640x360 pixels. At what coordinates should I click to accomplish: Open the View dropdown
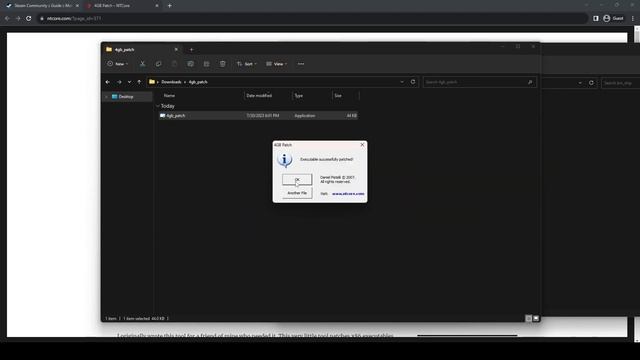276,64
